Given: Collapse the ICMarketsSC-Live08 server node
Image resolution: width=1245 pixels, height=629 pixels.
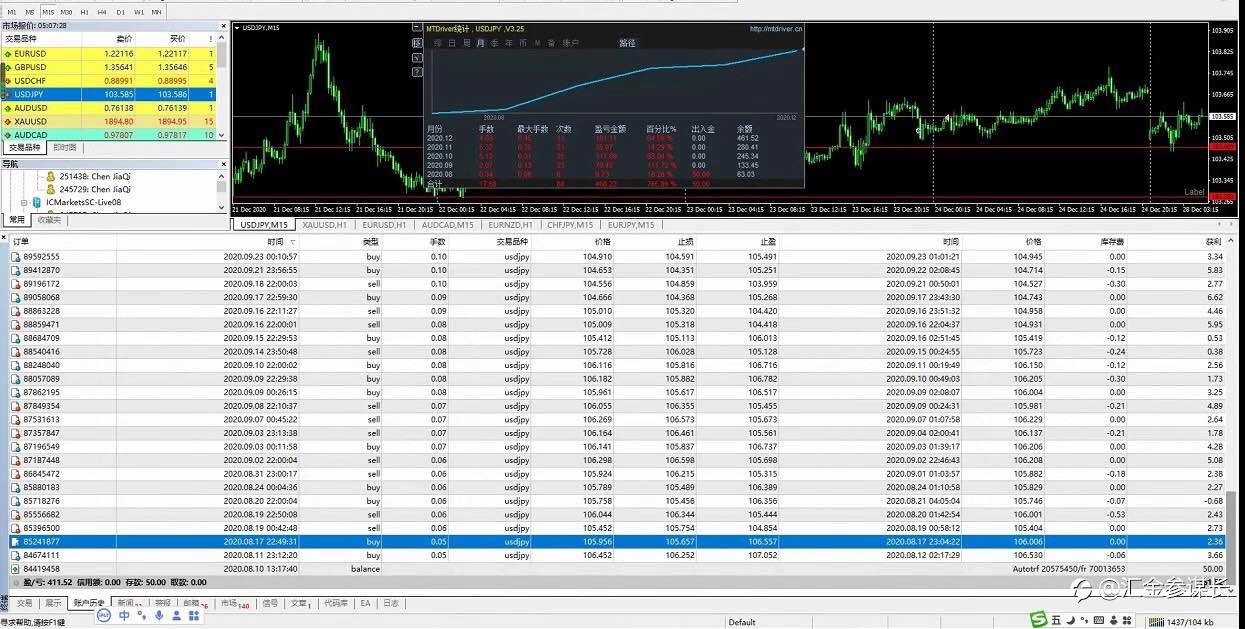Looking at the screenshot, I should click(24, 202).
